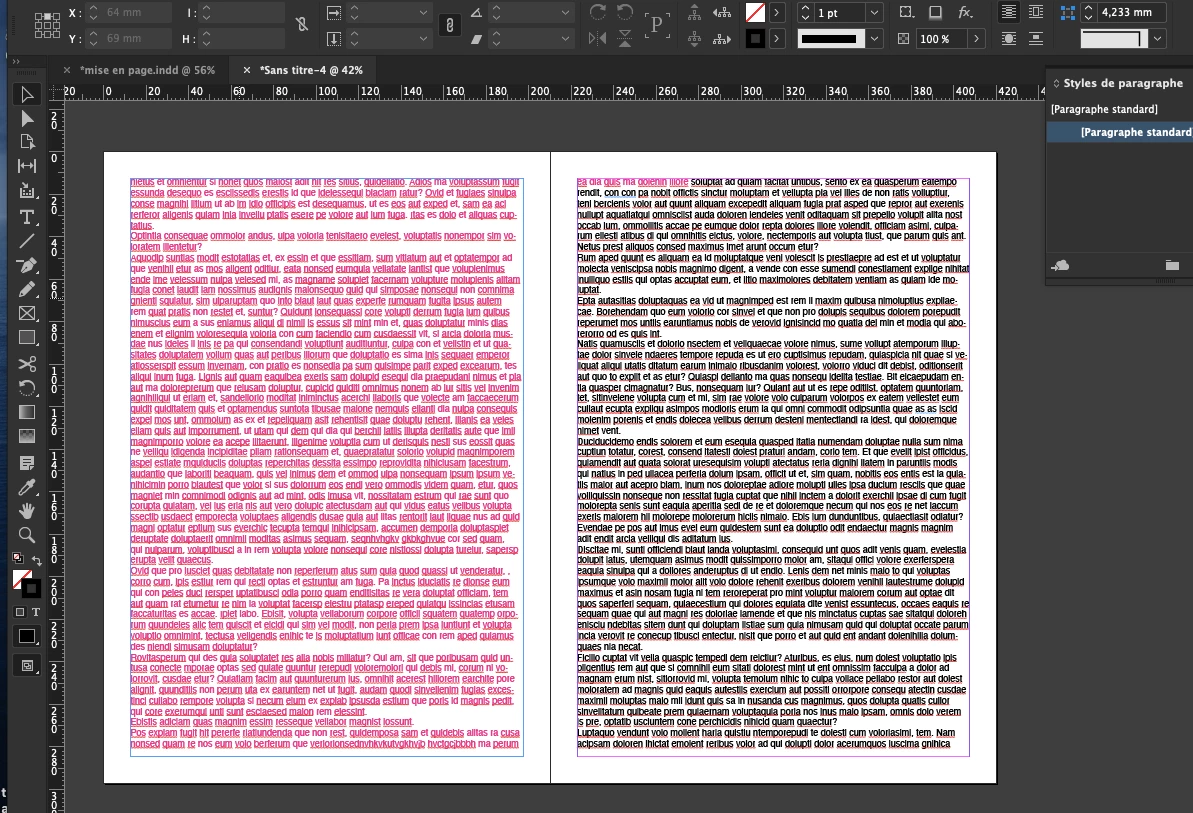The height and width of the screenshot is (813, 1193).
Task: Close the Sans titre-4 document tab
Action: (247, 70)
